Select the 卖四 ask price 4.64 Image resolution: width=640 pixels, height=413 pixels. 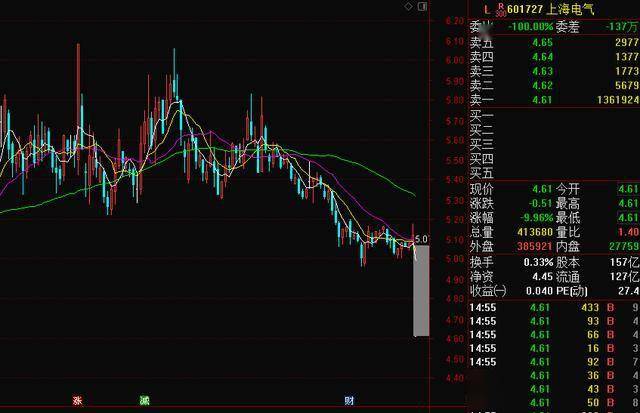[x=542, y=57]
